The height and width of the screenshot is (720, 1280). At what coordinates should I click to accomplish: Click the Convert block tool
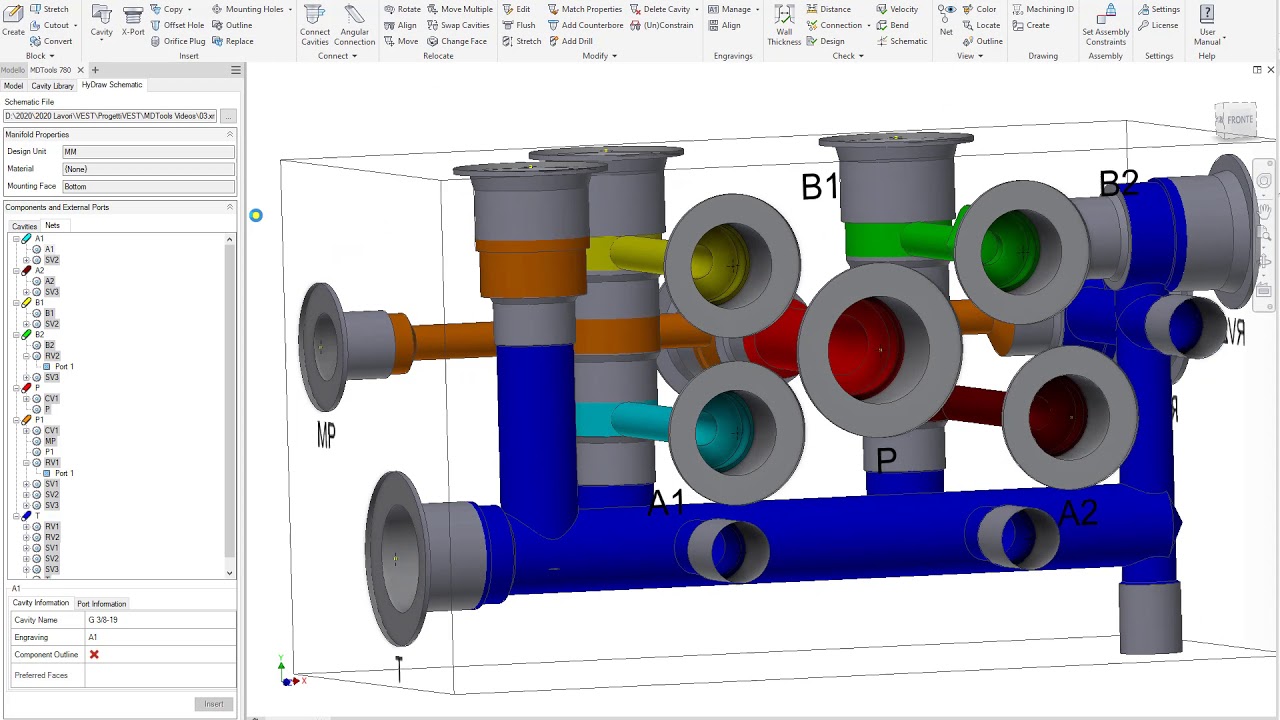coord(50,41)
